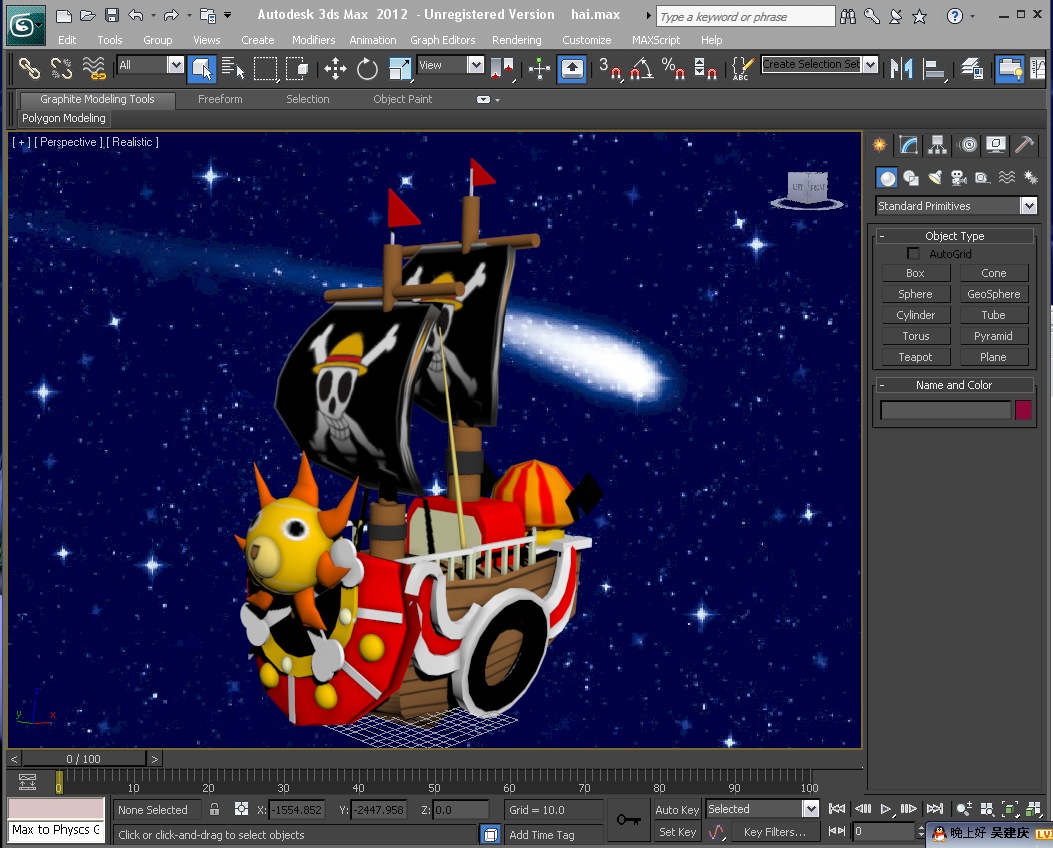The width and height of the screenshot is (1053, 848).
Task: Choose the Select and Uniform Scale tool
Action: point(400,68)
